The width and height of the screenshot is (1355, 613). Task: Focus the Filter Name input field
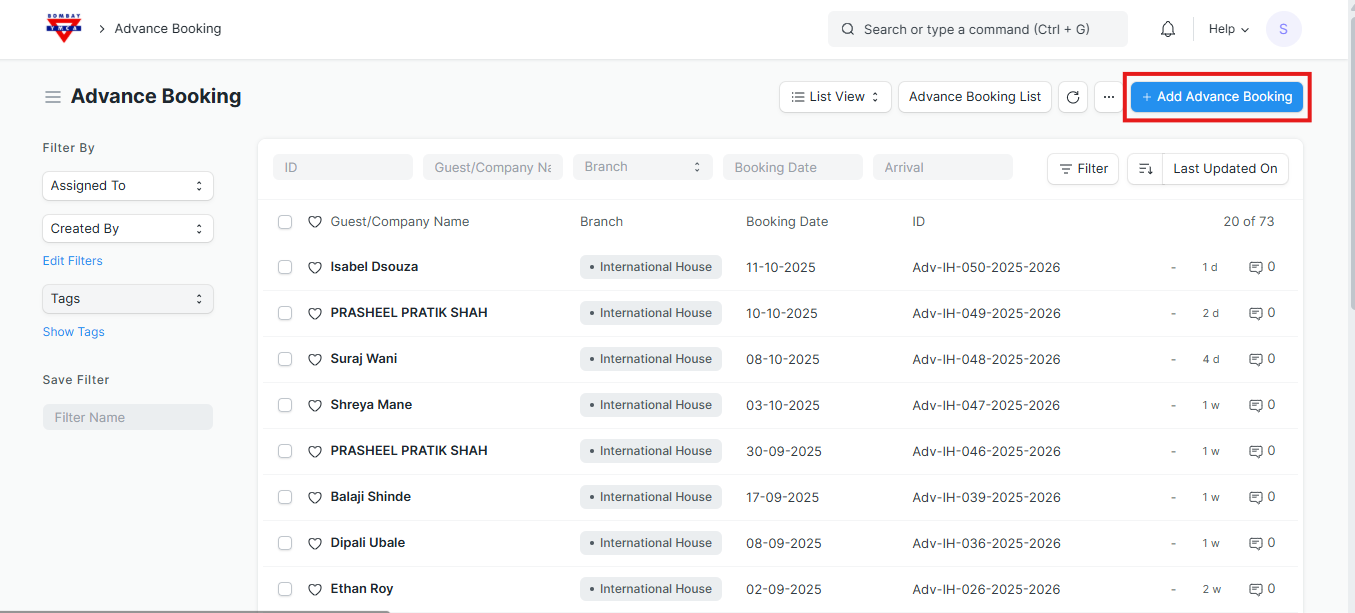[128, 417]
